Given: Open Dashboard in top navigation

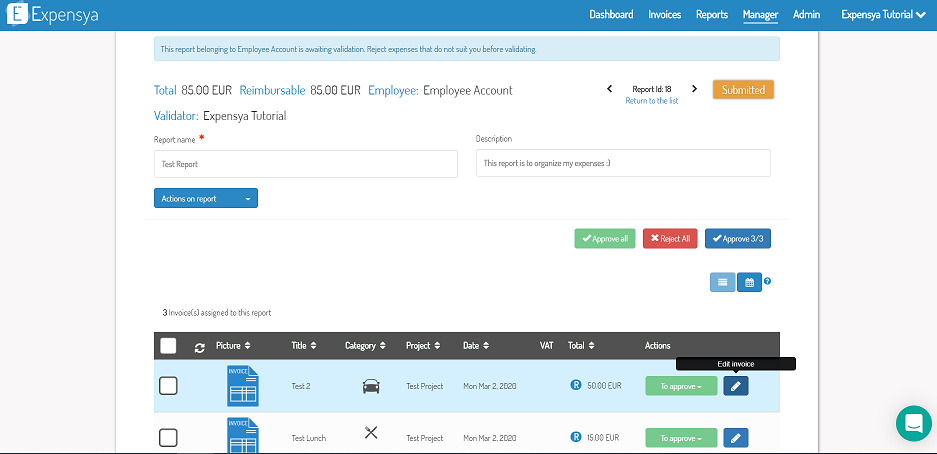Looking at the screenshot, I should coord(611,14).
